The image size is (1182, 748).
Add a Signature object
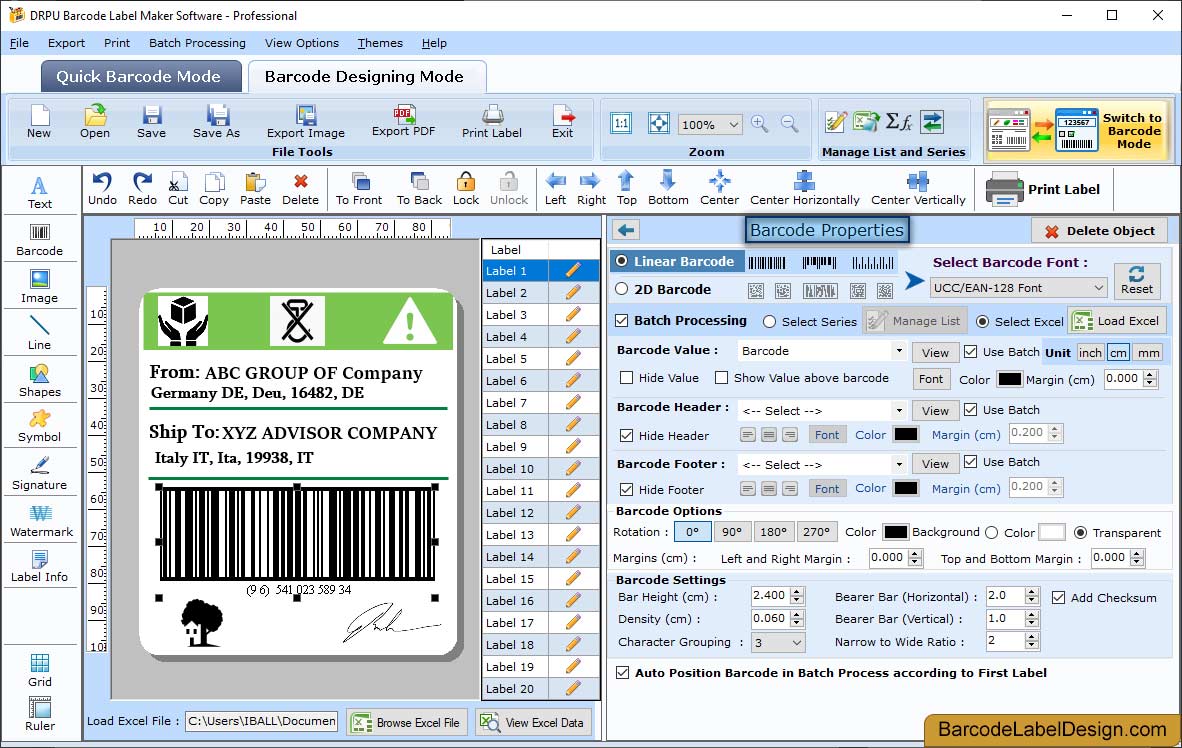point(39,474)
